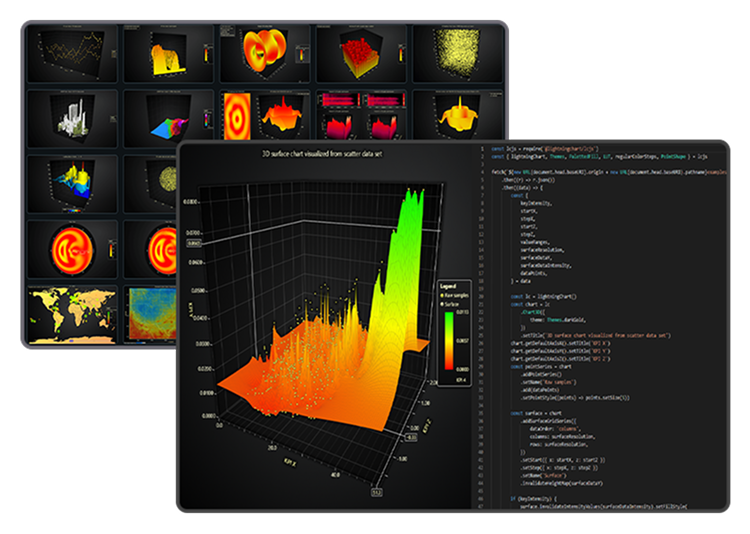Click code line 'const lc = lightningChart()'
Image resolution: width=750 pixels, height=534 pixels.
(x=543, y=297)
